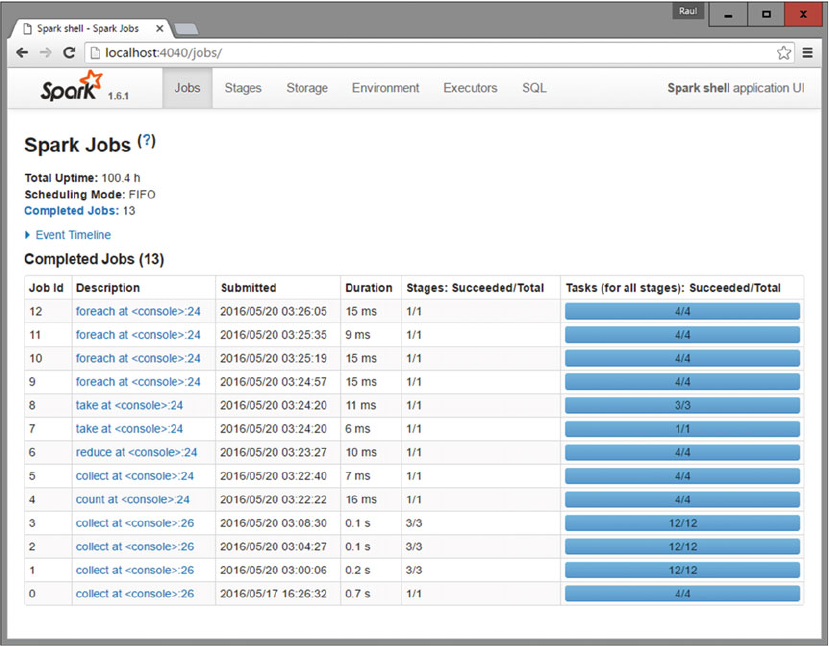
Task: Open job 10 foreach at <console>:24
Action: (138, 358)
